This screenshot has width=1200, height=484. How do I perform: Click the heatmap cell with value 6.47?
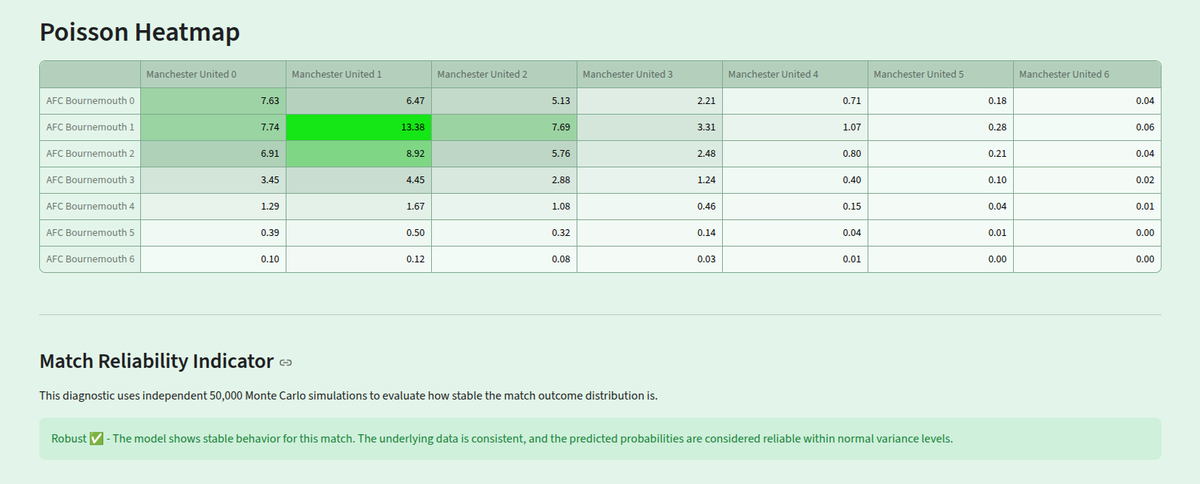[359, 101]
